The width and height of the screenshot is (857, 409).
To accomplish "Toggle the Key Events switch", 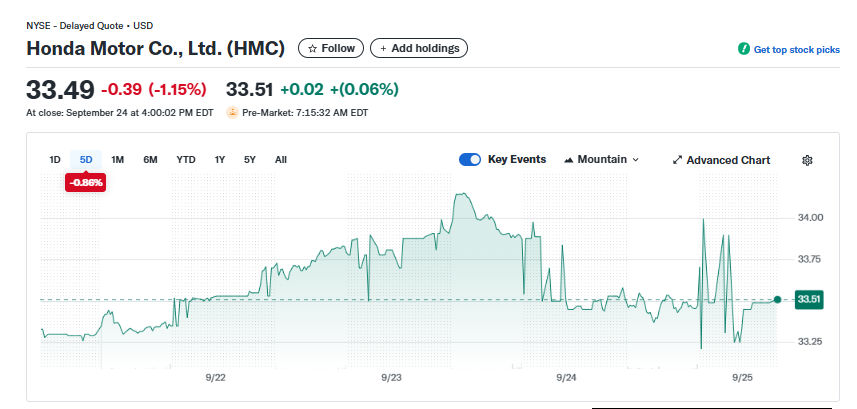I will click(x=470, y=160).
